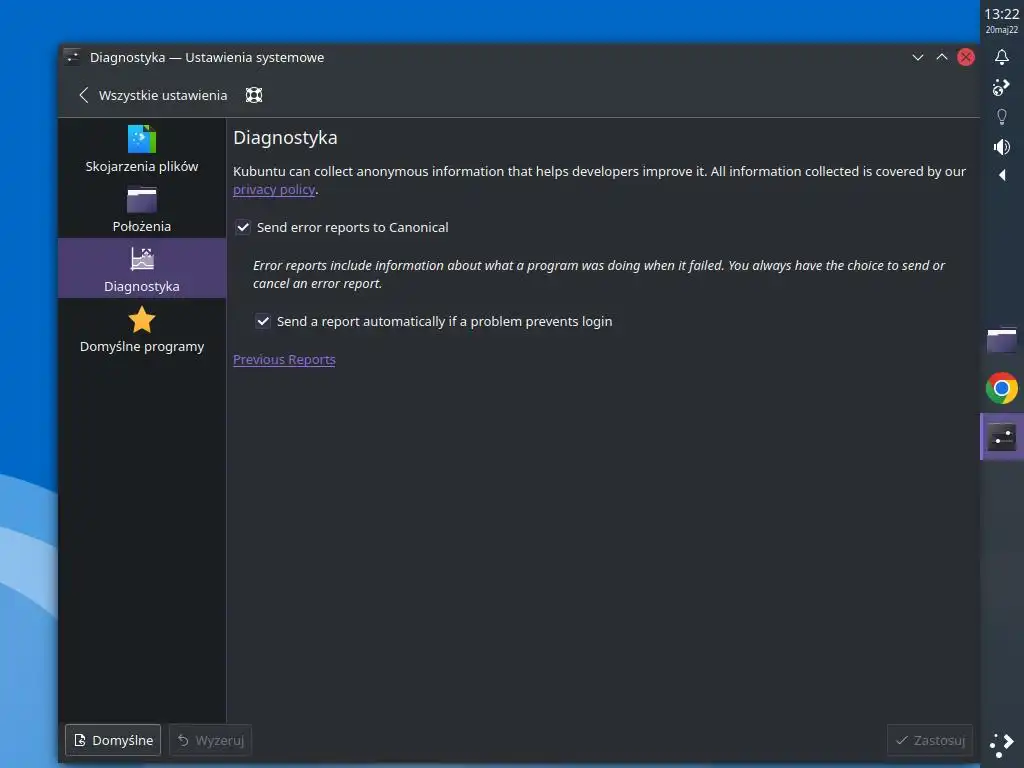
Task: Switch to the System Settings task in the panel
Action: point(1002,437)
